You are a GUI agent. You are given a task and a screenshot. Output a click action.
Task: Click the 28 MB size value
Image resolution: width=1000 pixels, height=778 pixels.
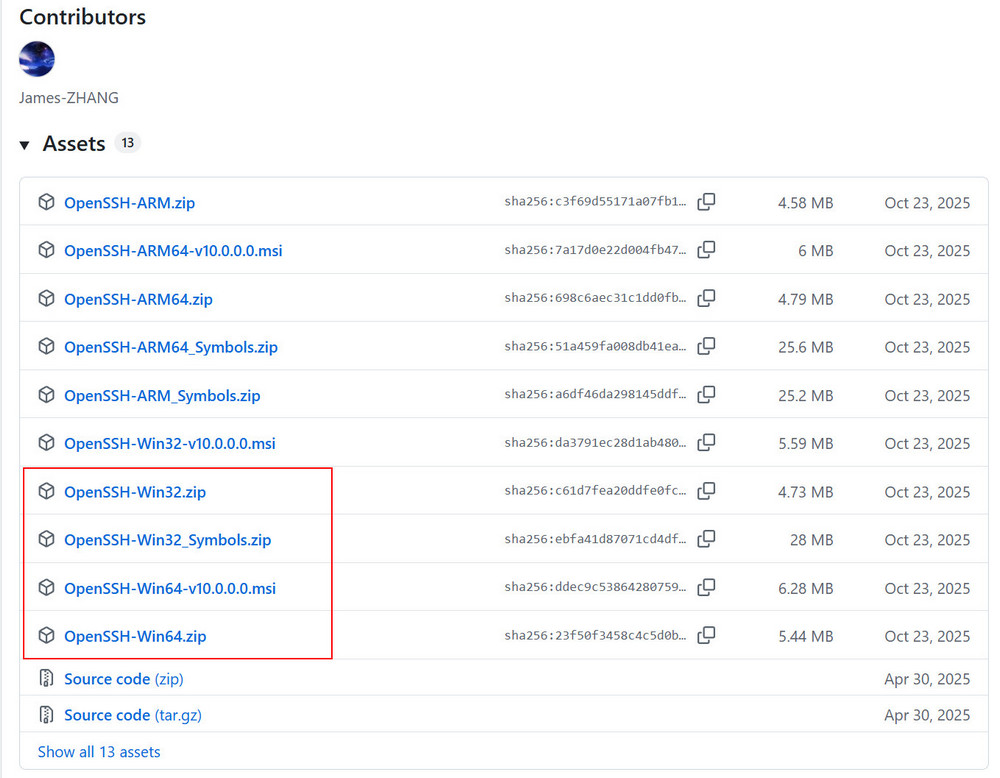pos(811,539)
